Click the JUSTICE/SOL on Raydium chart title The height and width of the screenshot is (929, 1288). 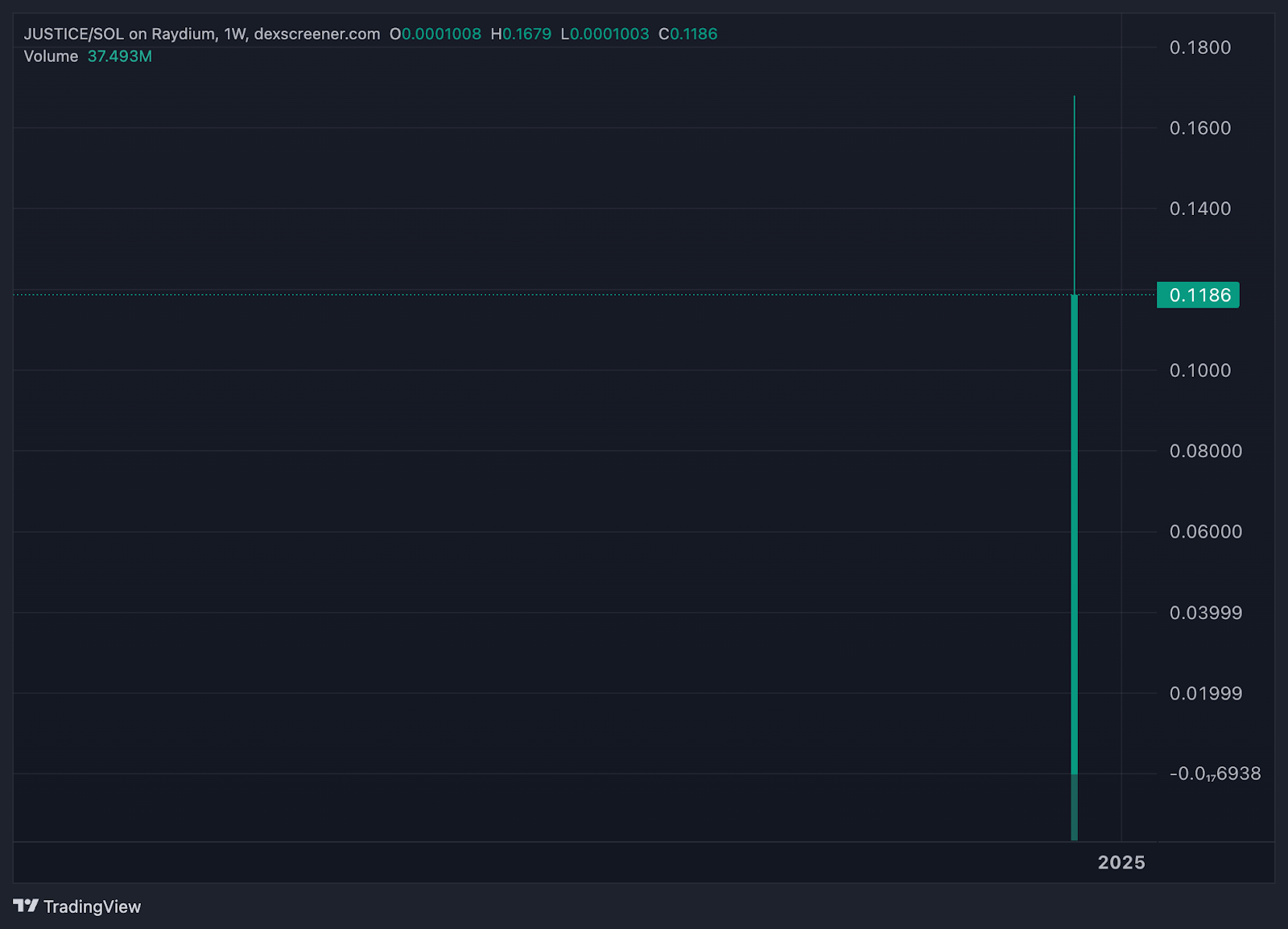(x=119, y=34)
